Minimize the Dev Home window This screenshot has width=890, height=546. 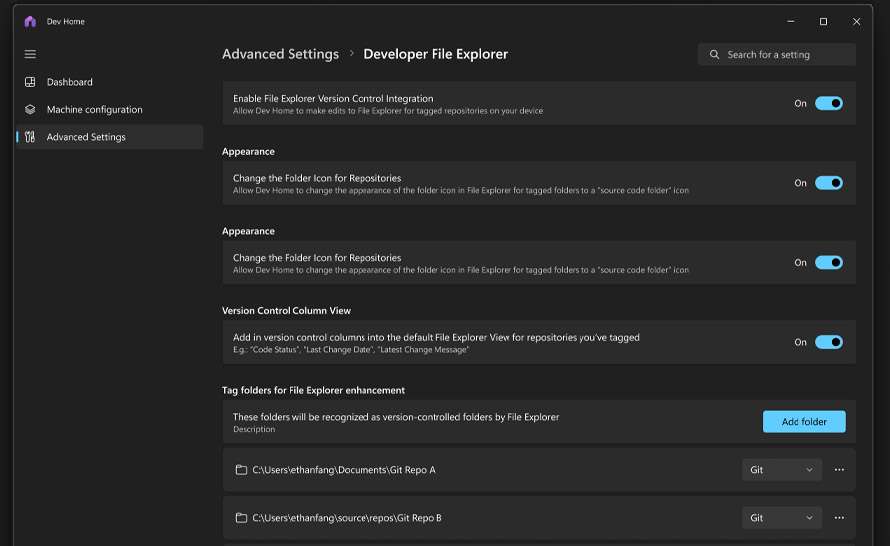[x=790, y=22]
